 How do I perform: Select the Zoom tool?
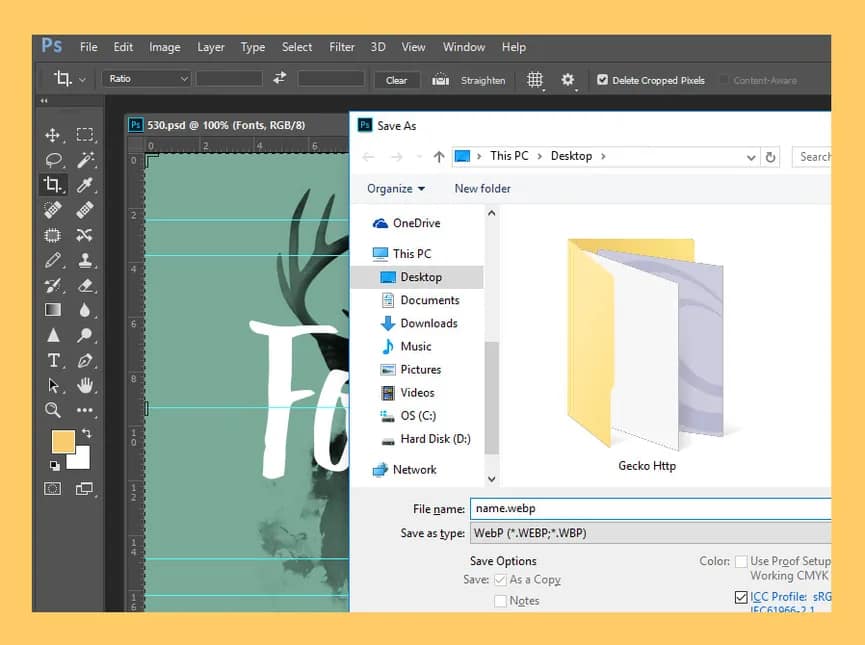pyautogui.click(x=54, y=410)
